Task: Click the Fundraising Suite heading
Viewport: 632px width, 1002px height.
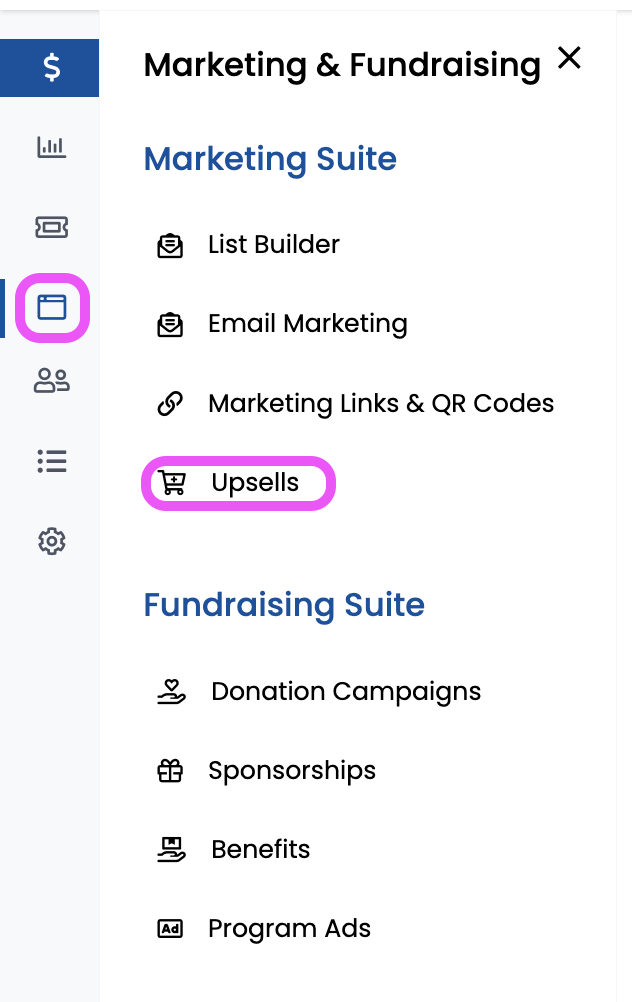Action: (284, 605)
